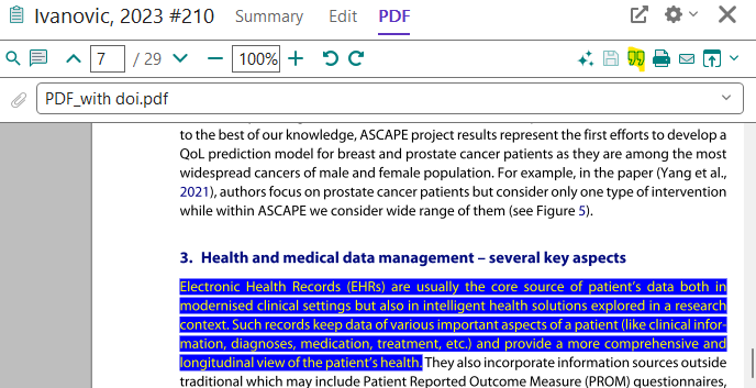This screenshot has height=388, width=756.
Task: Zoom out with the minus icon
Action: (215, 59)
